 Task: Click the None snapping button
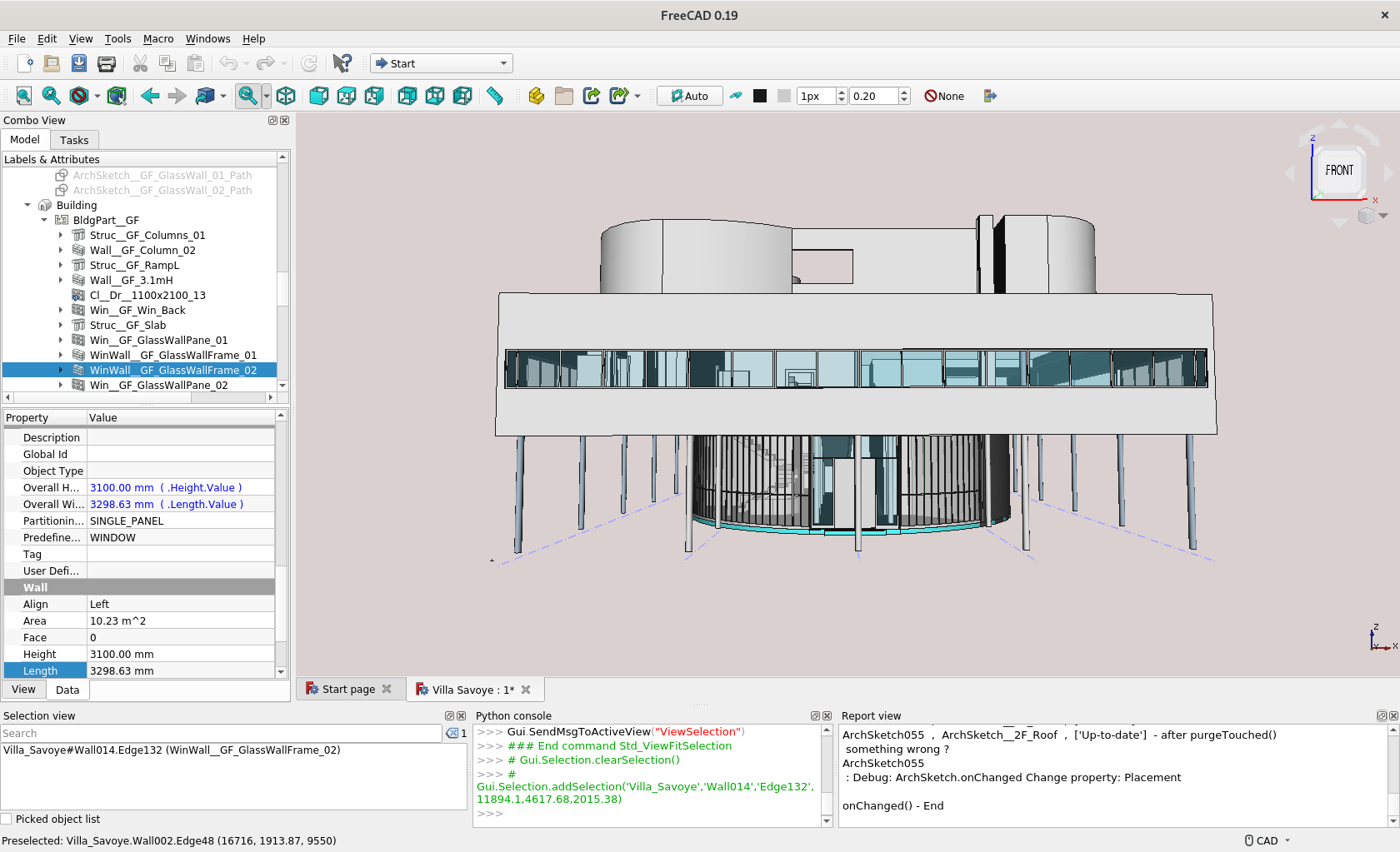(944, 96)
